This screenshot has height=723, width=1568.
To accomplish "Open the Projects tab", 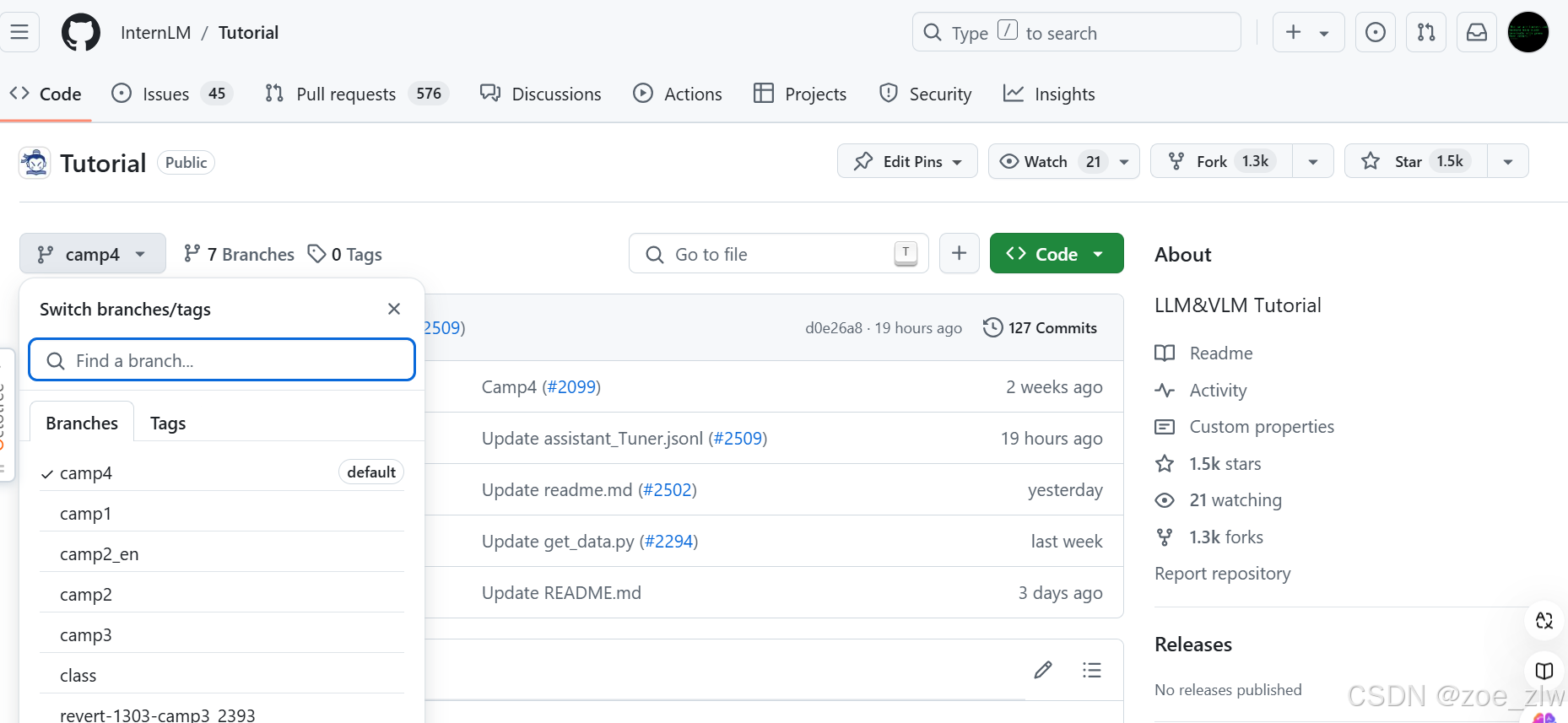I will (800, 94).
